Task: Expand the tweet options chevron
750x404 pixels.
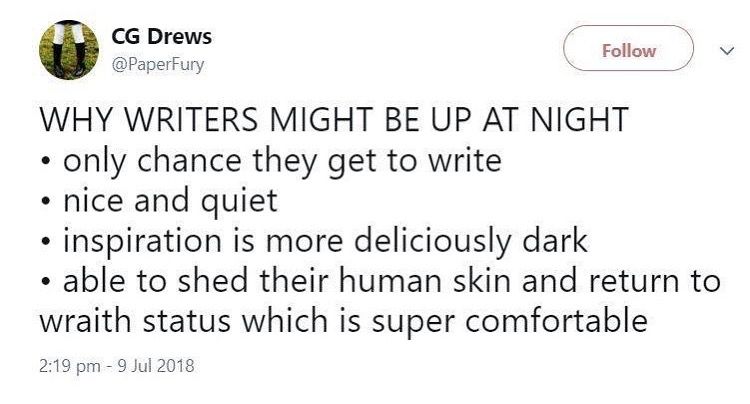Action: click(x=726, y=51)
